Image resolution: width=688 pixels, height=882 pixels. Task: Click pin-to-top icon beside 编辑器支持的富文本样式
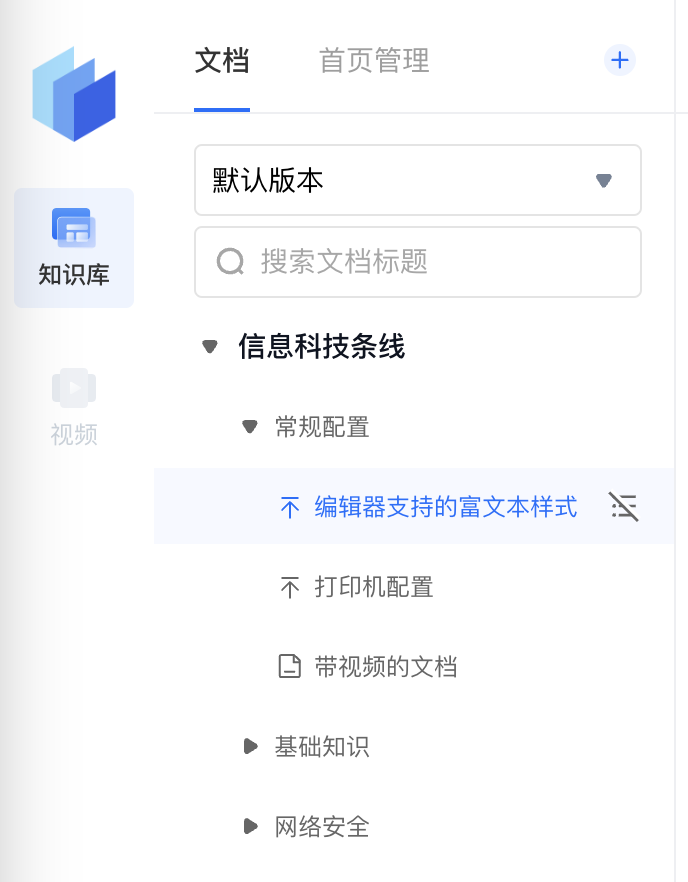click(290, 508)
